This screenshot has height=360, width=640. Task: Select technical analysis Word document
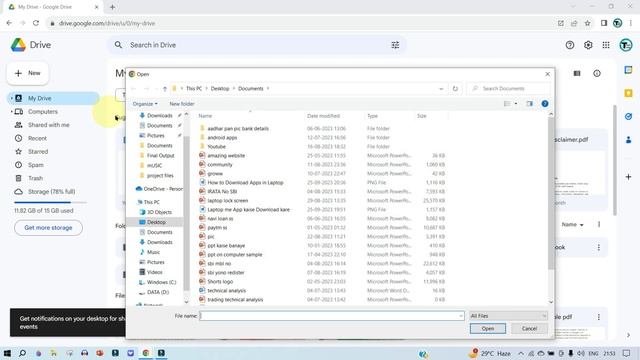point(227,291)
